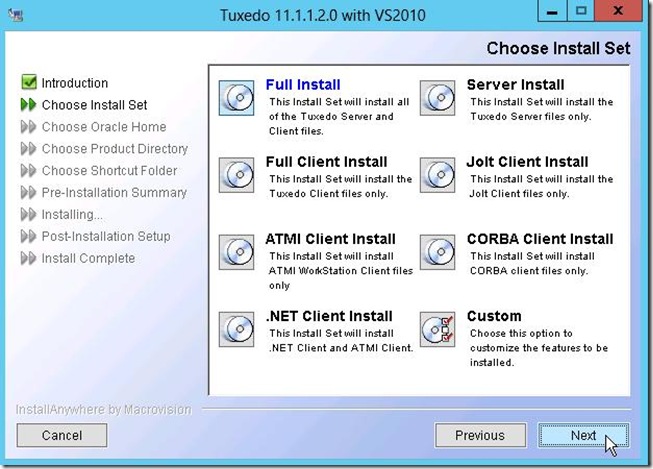Click the Pre-Installation Summary step label
This screenshot has width=653, height=469.
pos(114,192)
